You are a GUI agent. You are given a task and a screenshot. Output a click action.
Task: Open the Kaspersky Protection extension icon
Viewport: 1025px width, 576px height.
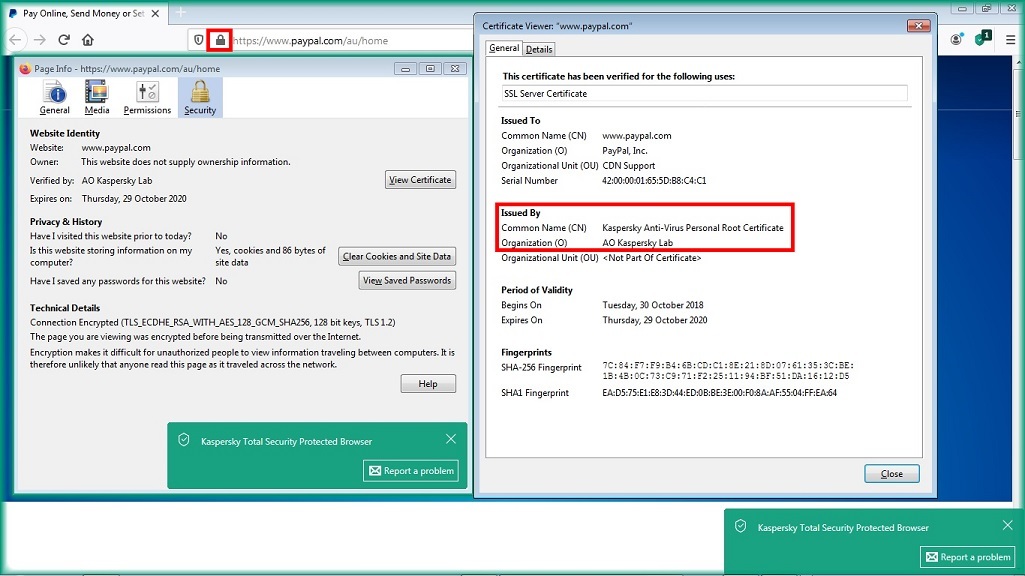[982, 39]
